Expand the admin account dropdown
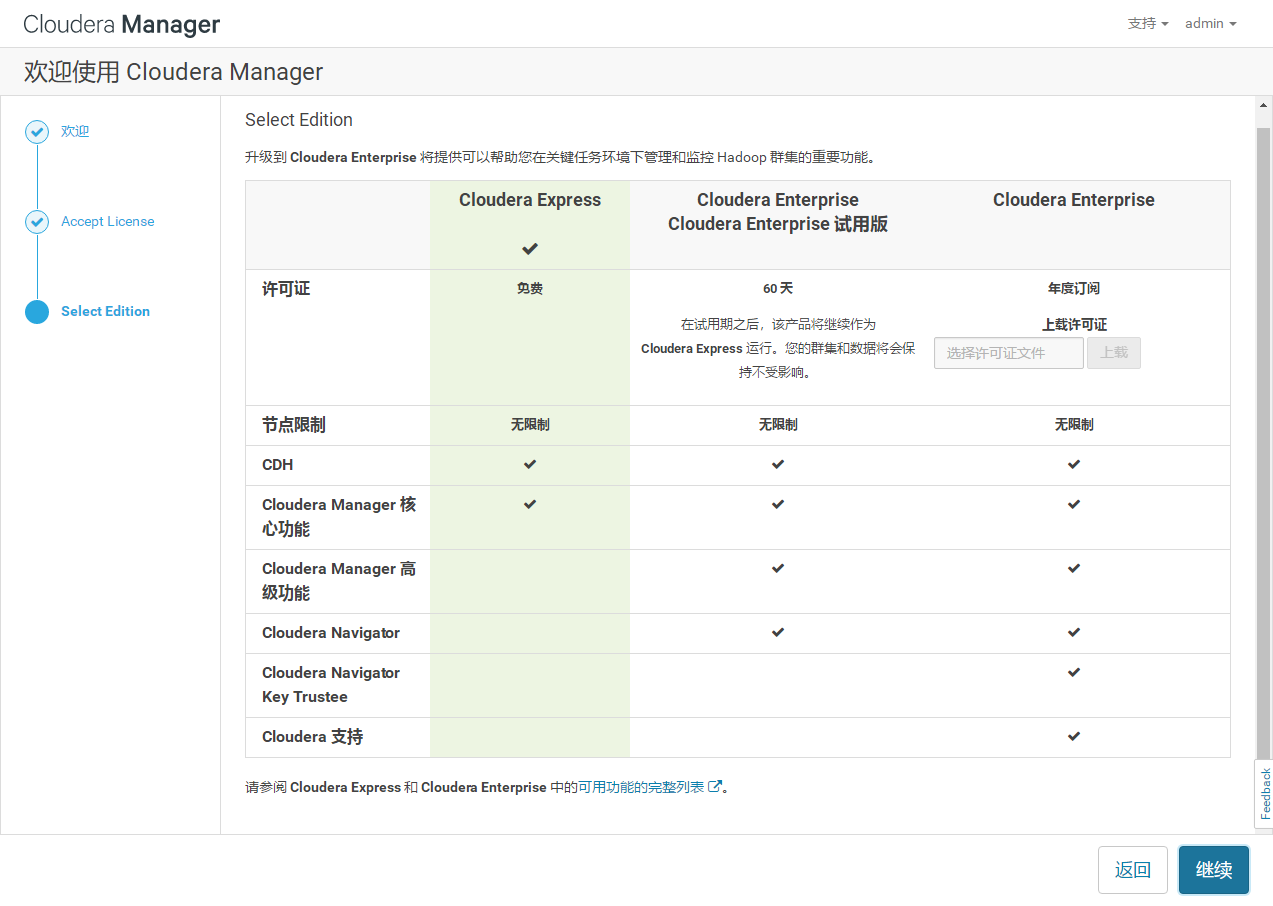1273x906 pixels. point(1209,23)
